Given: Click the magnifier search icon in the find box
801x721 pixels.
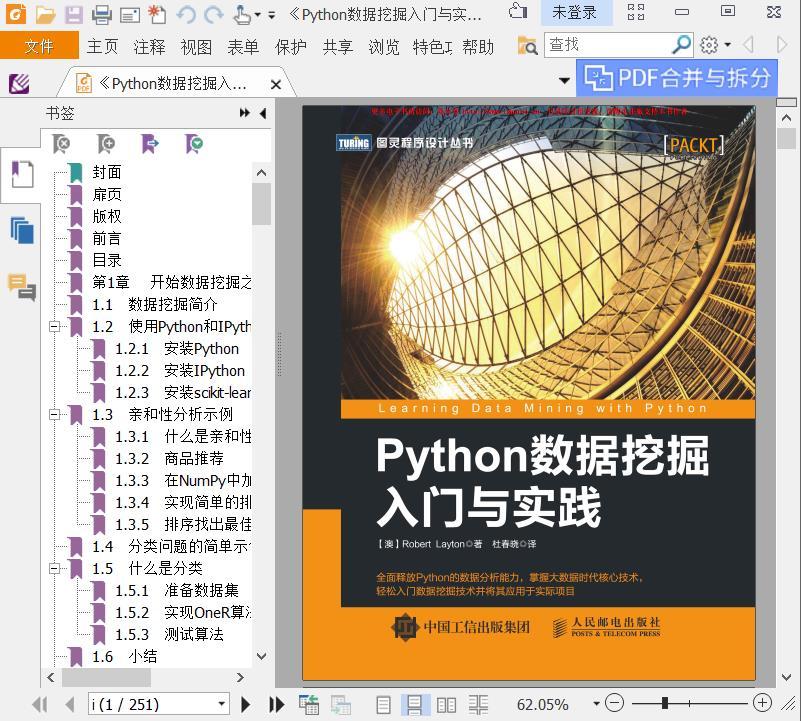Looking at the screenshot, I should click(x=682, y=45).
